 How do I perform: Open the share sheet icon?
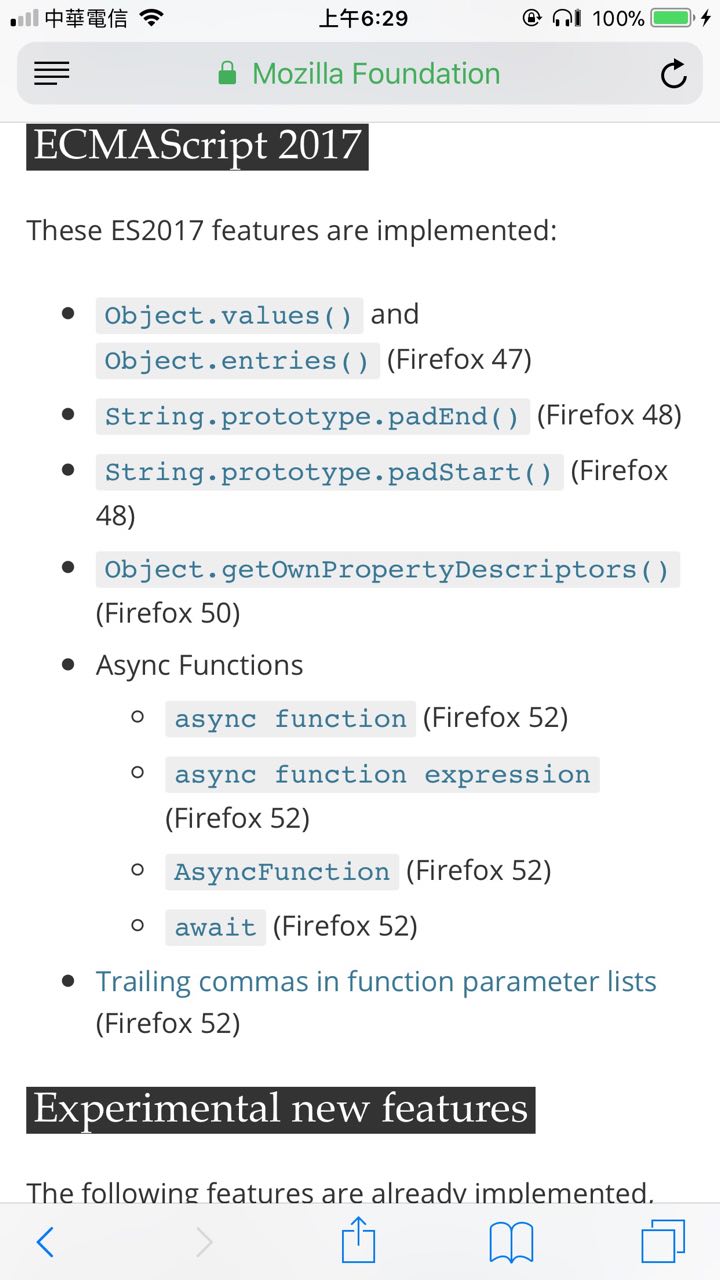(358, 1242)
